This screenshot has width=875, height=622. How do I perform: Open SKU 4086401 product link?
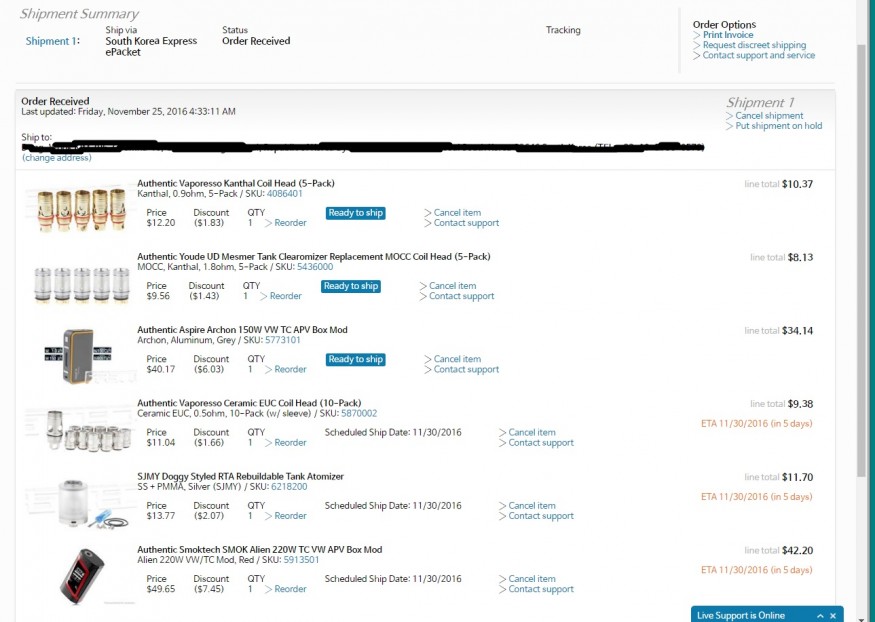(285, 194)
